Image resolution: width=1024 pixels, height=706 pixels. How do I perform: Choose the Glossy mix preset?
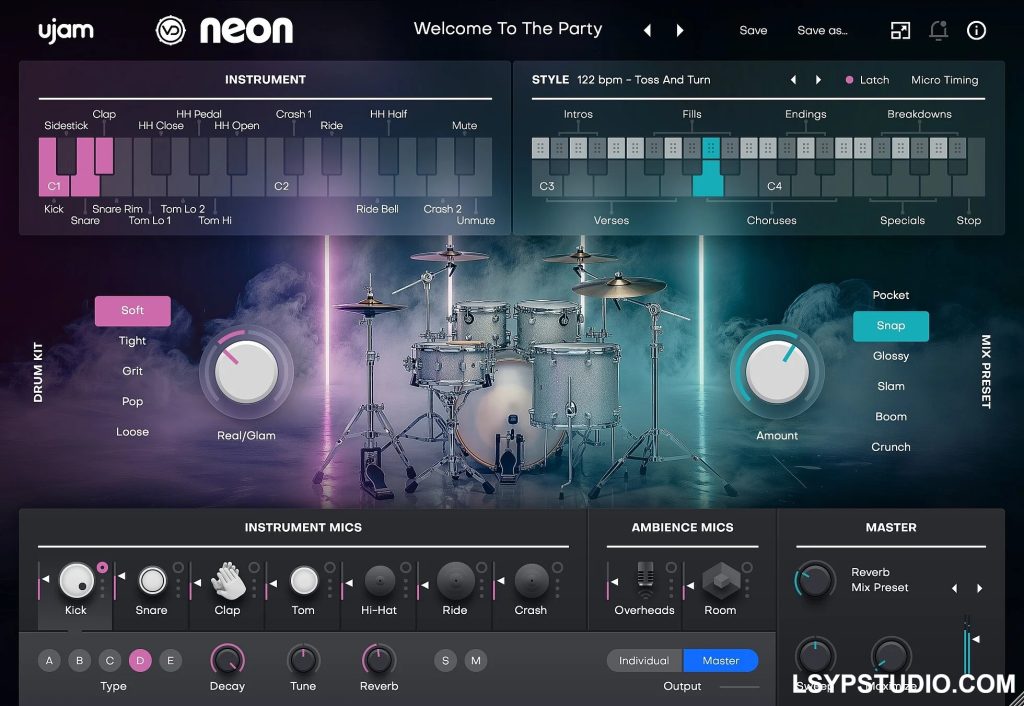tap(891, 355)
